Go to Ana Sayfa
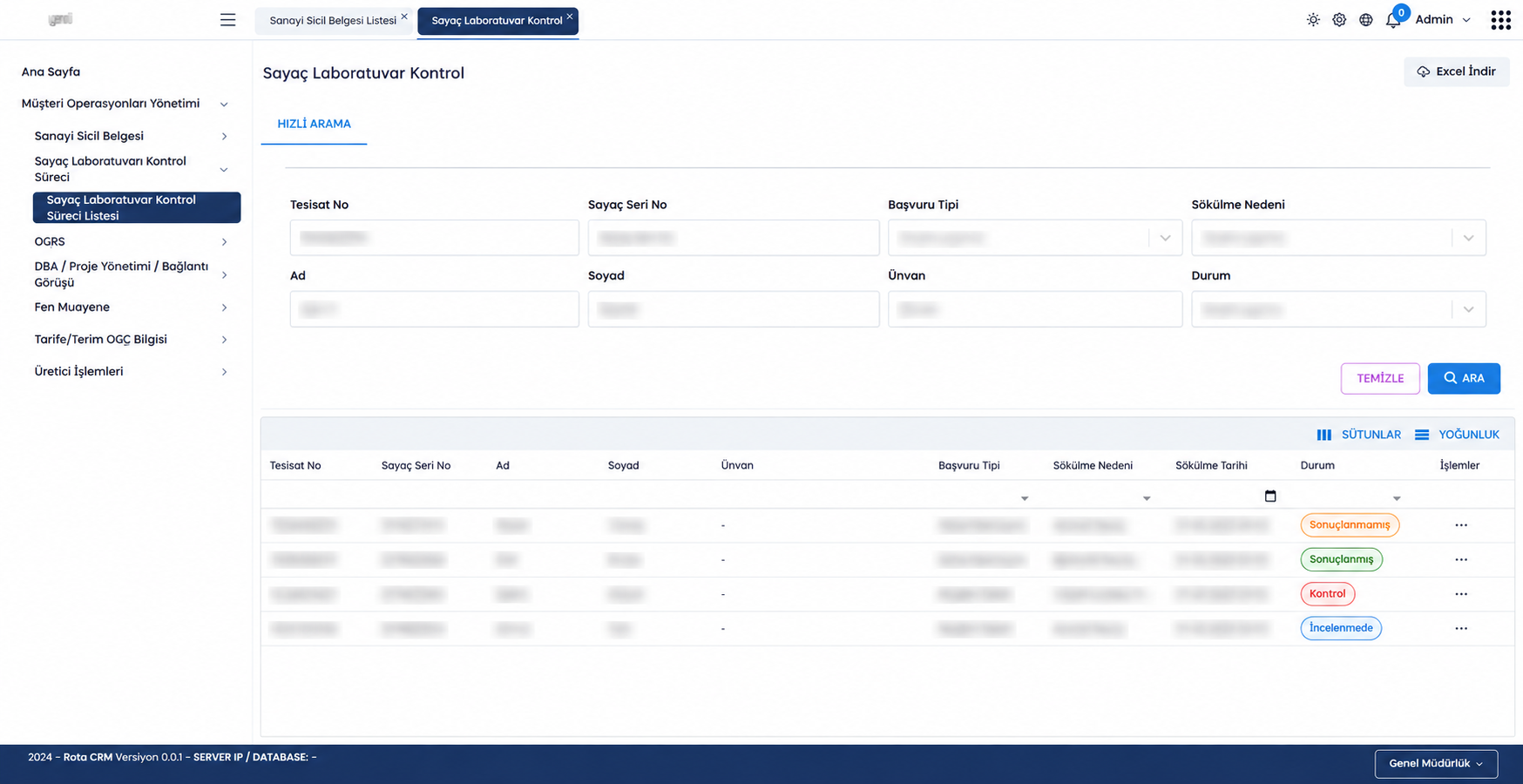Viewport: 1523px width, 784px height. click(x=51, y=72)
